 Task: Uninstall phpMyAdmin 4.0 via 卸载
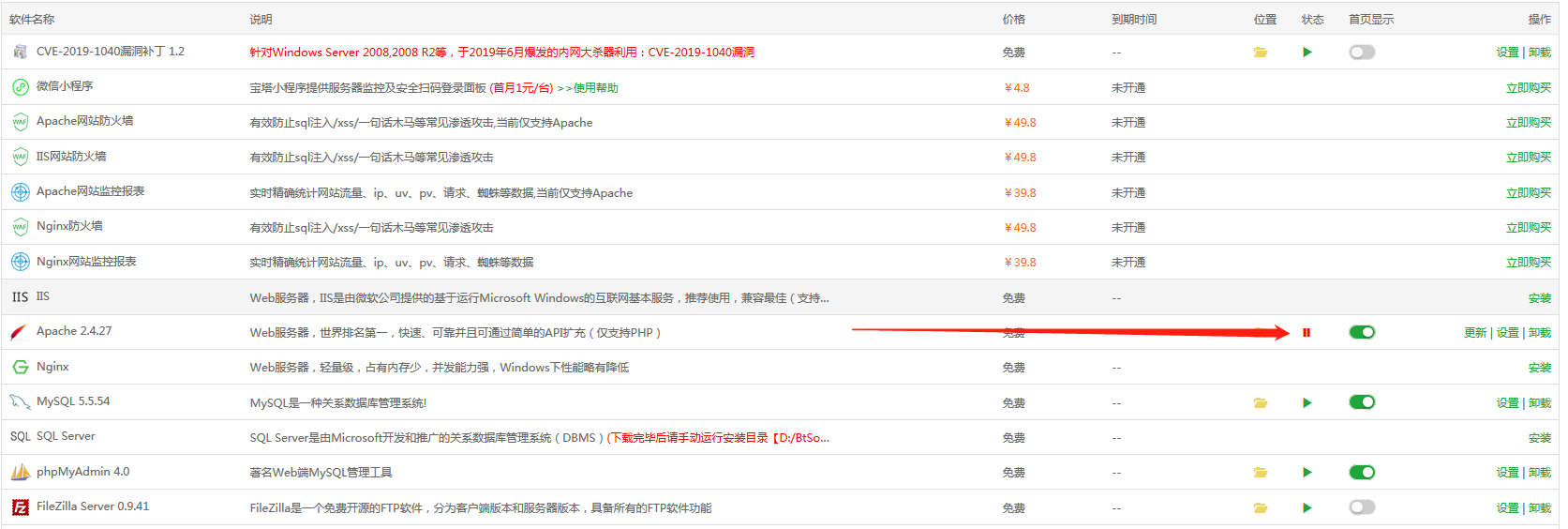[1540, 473]
